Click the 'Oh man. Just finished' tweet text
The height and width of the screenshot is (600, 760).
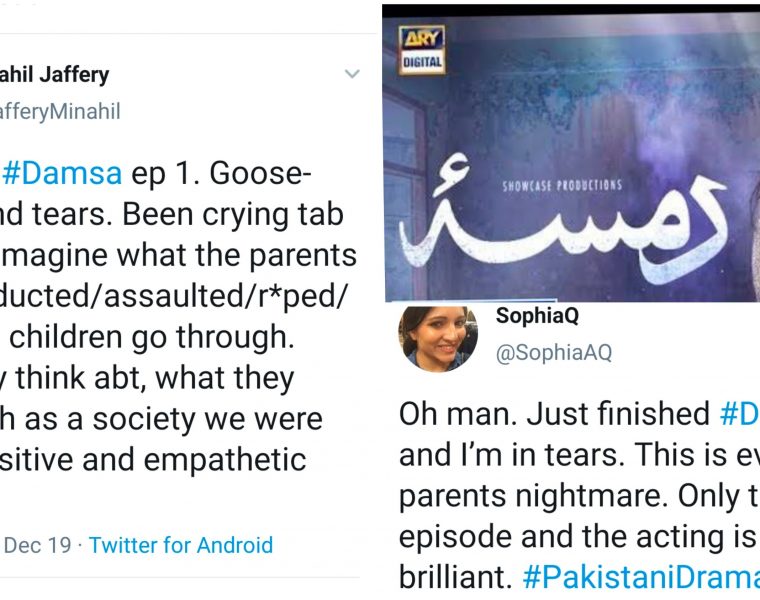pos(555,412)
